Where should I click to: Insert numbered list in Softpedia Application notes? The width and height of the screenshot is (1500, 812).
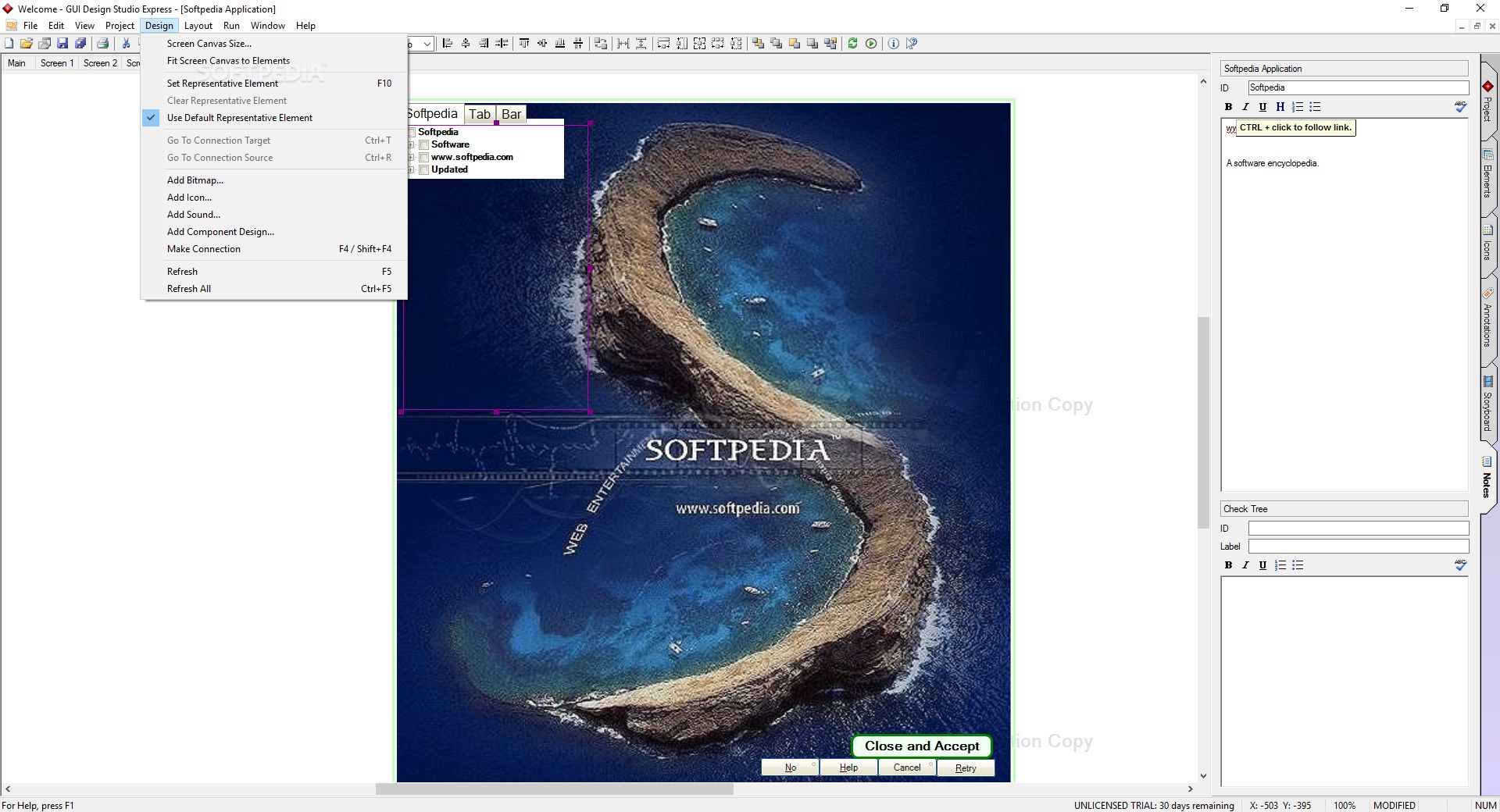click(1298, 107)
